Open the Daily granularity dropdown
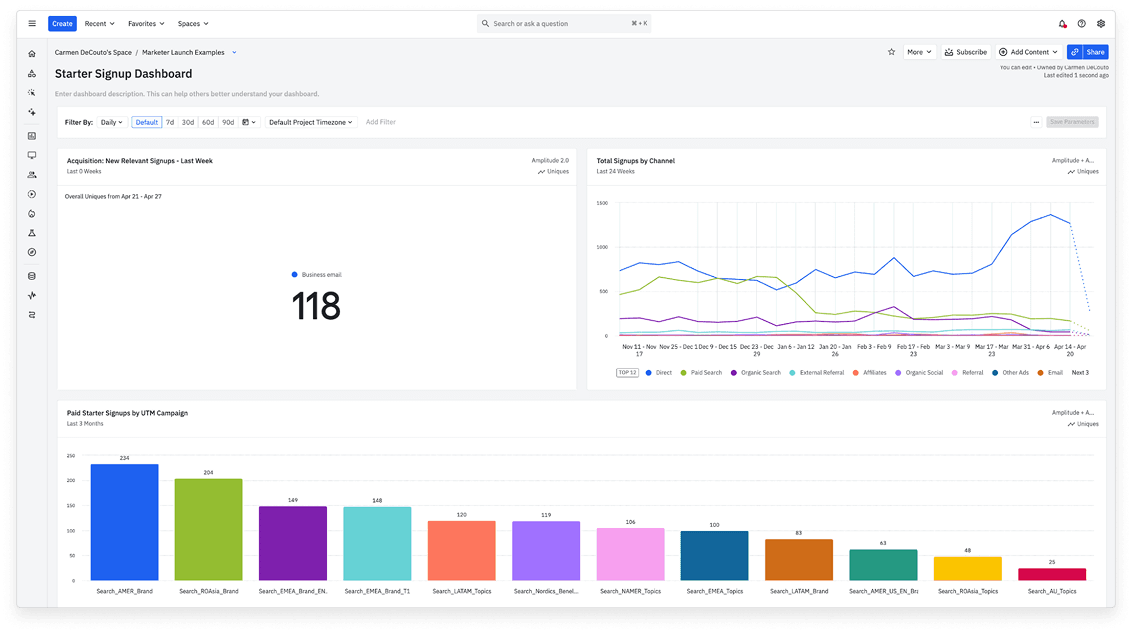 click(110, 122)
